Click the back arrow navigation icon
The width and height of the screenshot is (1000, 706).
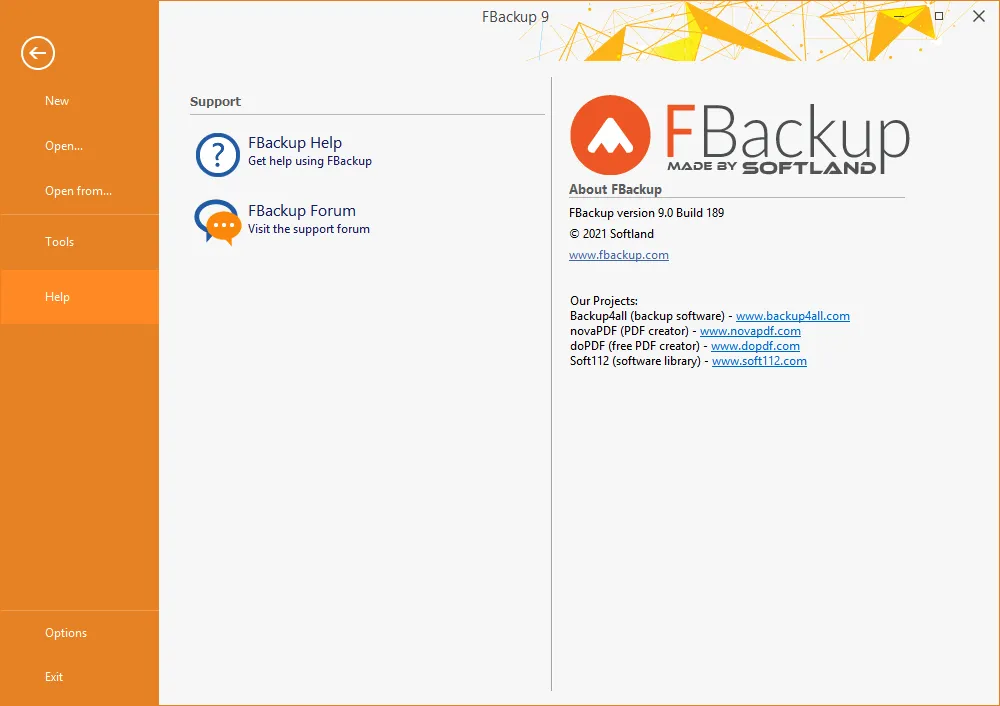click(x=37, y=53)
